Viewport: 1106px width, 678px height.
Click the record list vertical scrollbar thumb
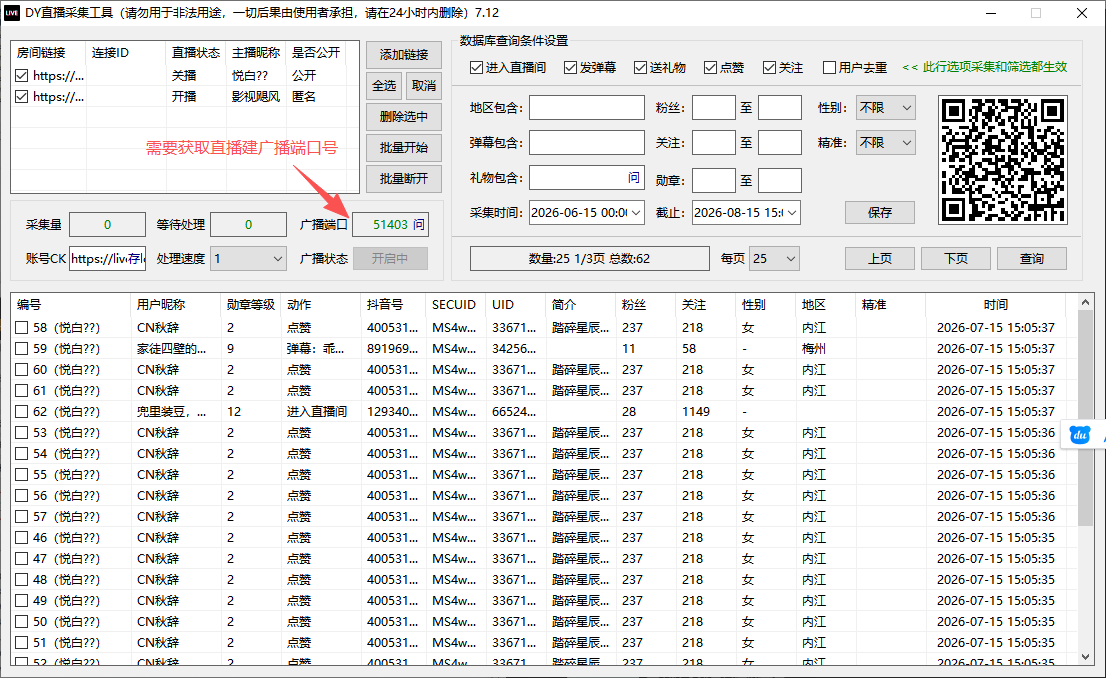point(1086,420)
